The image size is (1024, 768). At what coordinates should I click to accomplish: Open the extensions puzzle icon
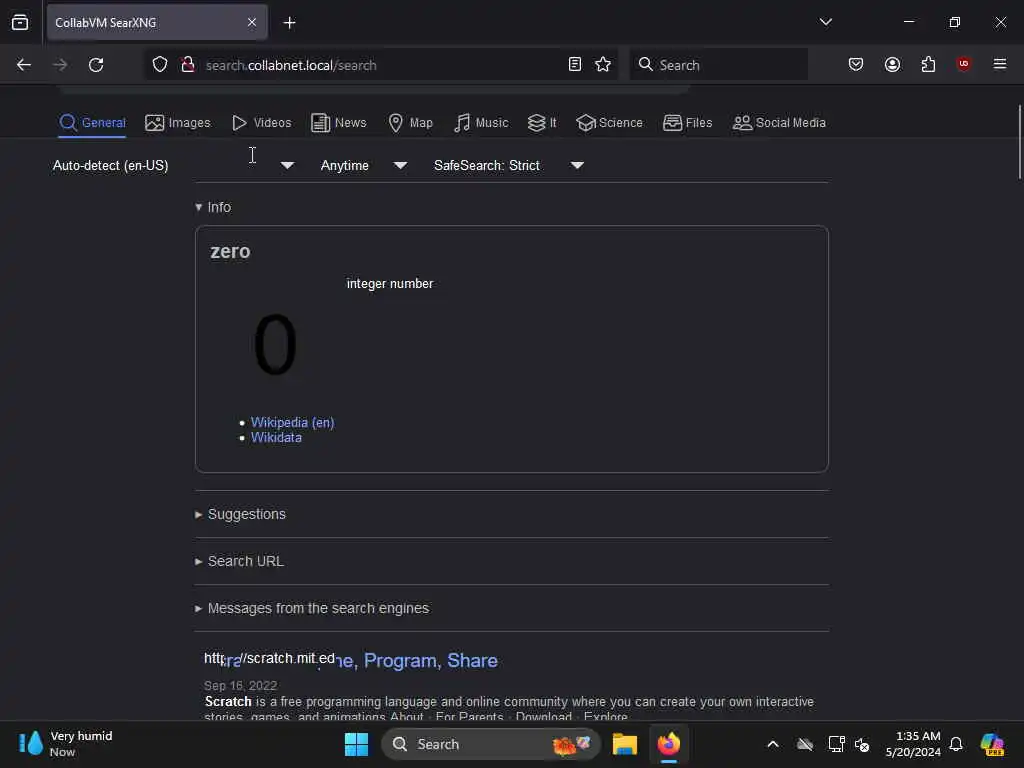[x=928, y=65]
